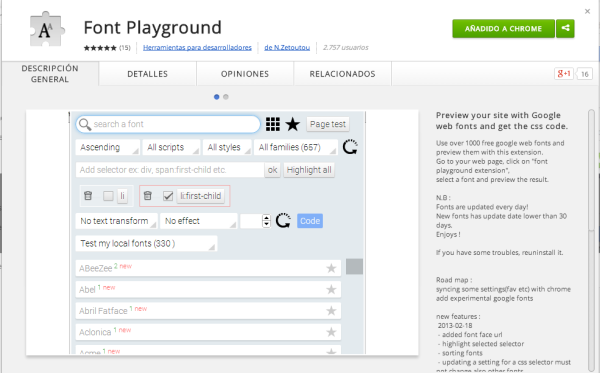600x373 pixels.
Task: Click the Add selector input field
Action: click(170, 170)
